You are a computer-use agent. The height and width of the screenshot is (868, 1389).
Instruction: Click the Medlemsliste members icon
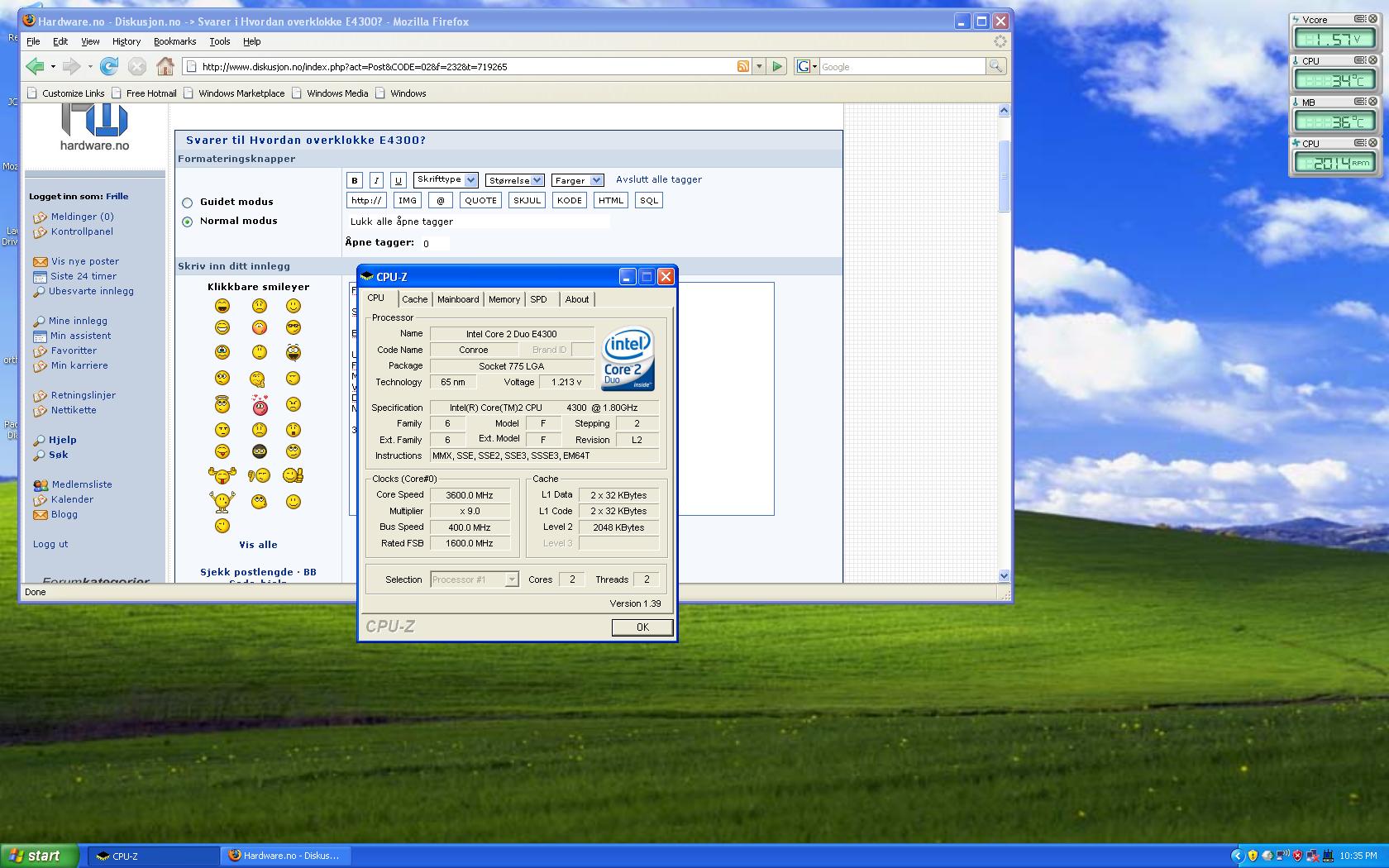coord(41,484)
